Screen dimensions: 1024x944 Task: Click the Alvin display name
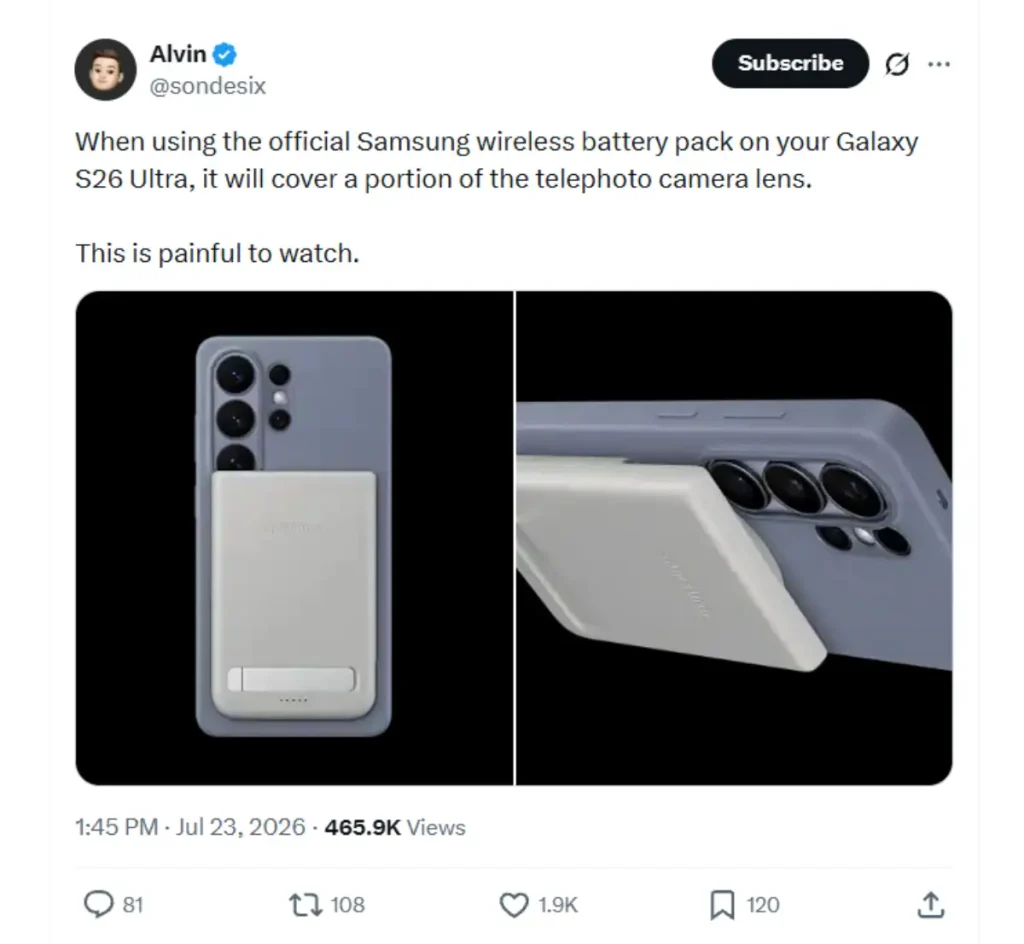coord(178,54)
